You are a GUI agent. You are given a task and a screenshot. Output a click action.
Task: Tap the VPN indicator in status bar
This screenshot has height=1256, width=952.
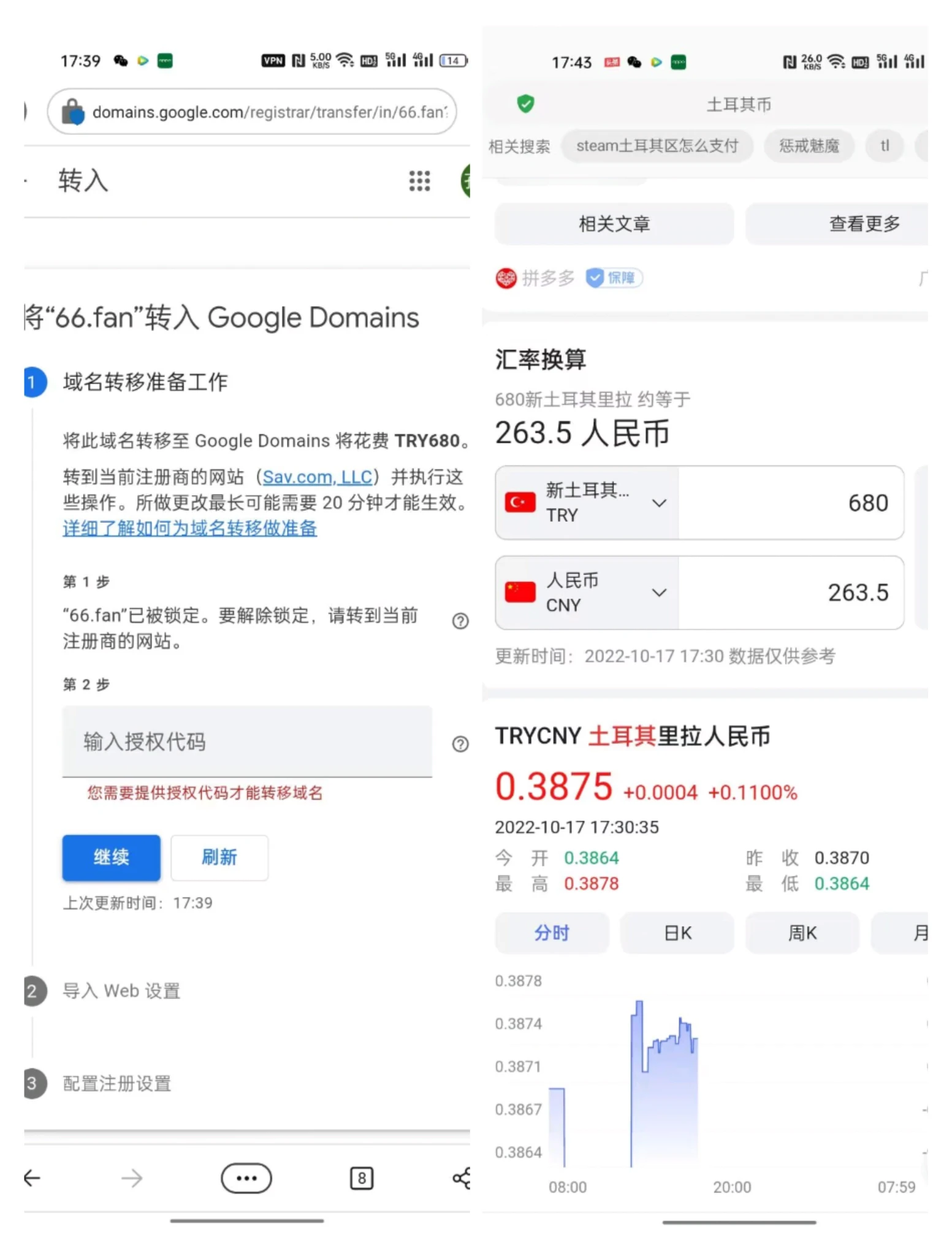pos(273,60)
